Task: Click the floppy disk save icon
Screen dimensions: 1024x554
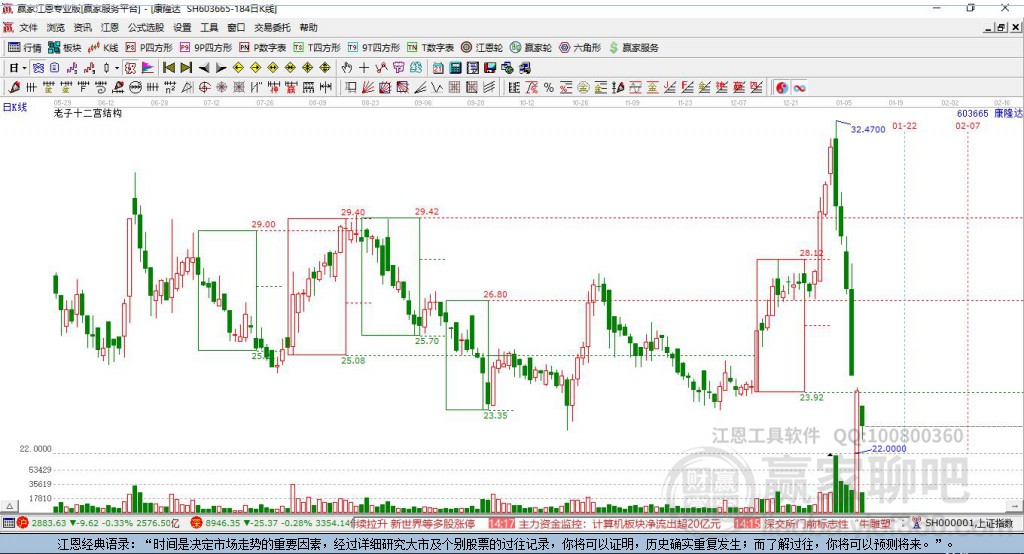Action: (x=490, y=68)
